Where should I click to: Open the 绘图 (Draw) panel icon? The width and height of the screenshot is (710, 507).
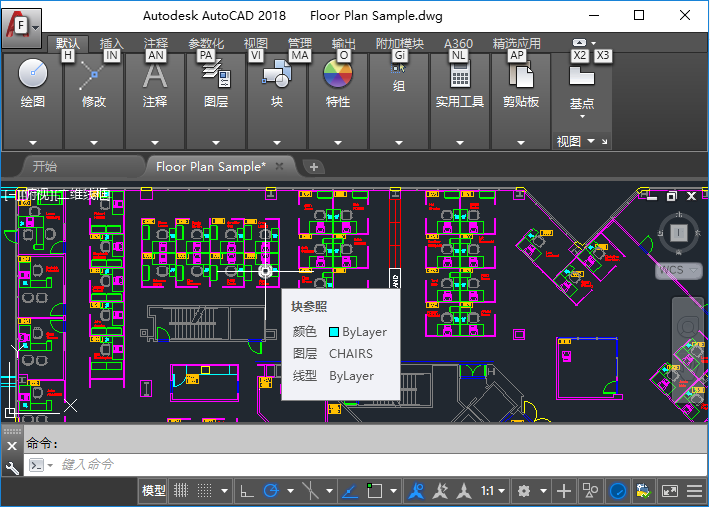pos(33,73)
